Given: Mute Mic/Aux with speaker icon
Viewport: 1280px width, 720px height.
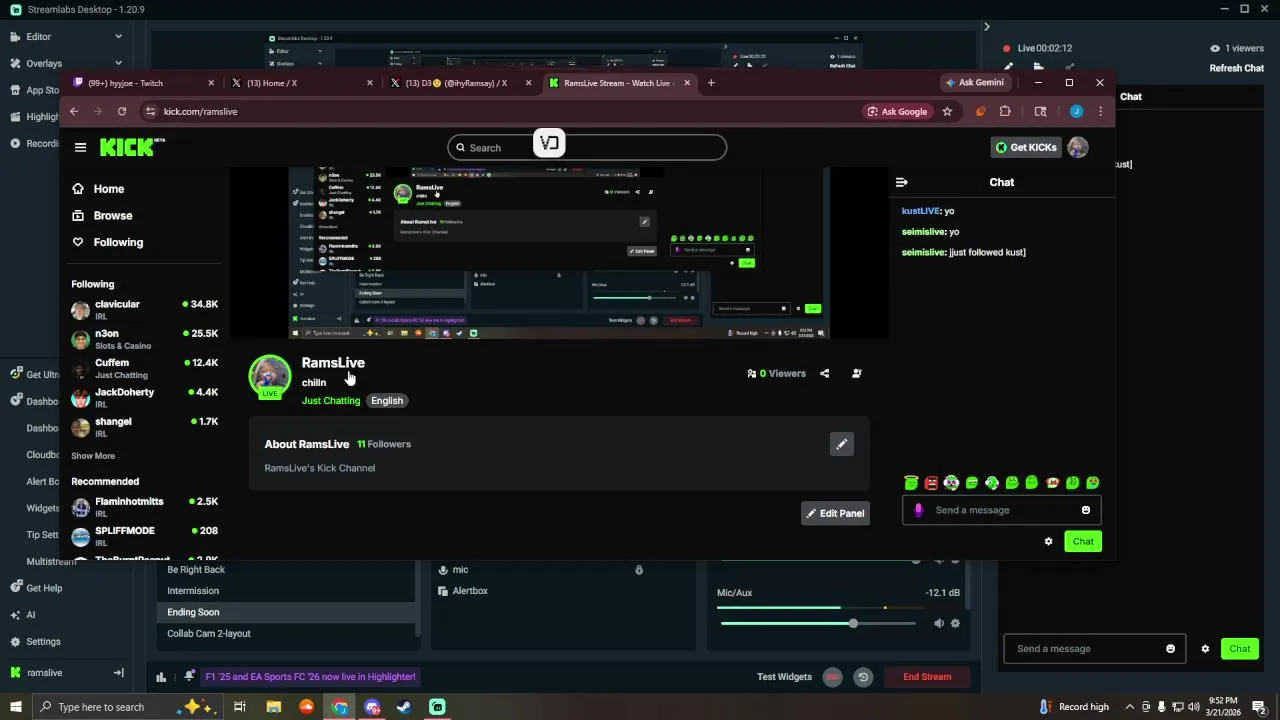Looking at the screenshot, I should pyautogui.click(x=938, y=624).
